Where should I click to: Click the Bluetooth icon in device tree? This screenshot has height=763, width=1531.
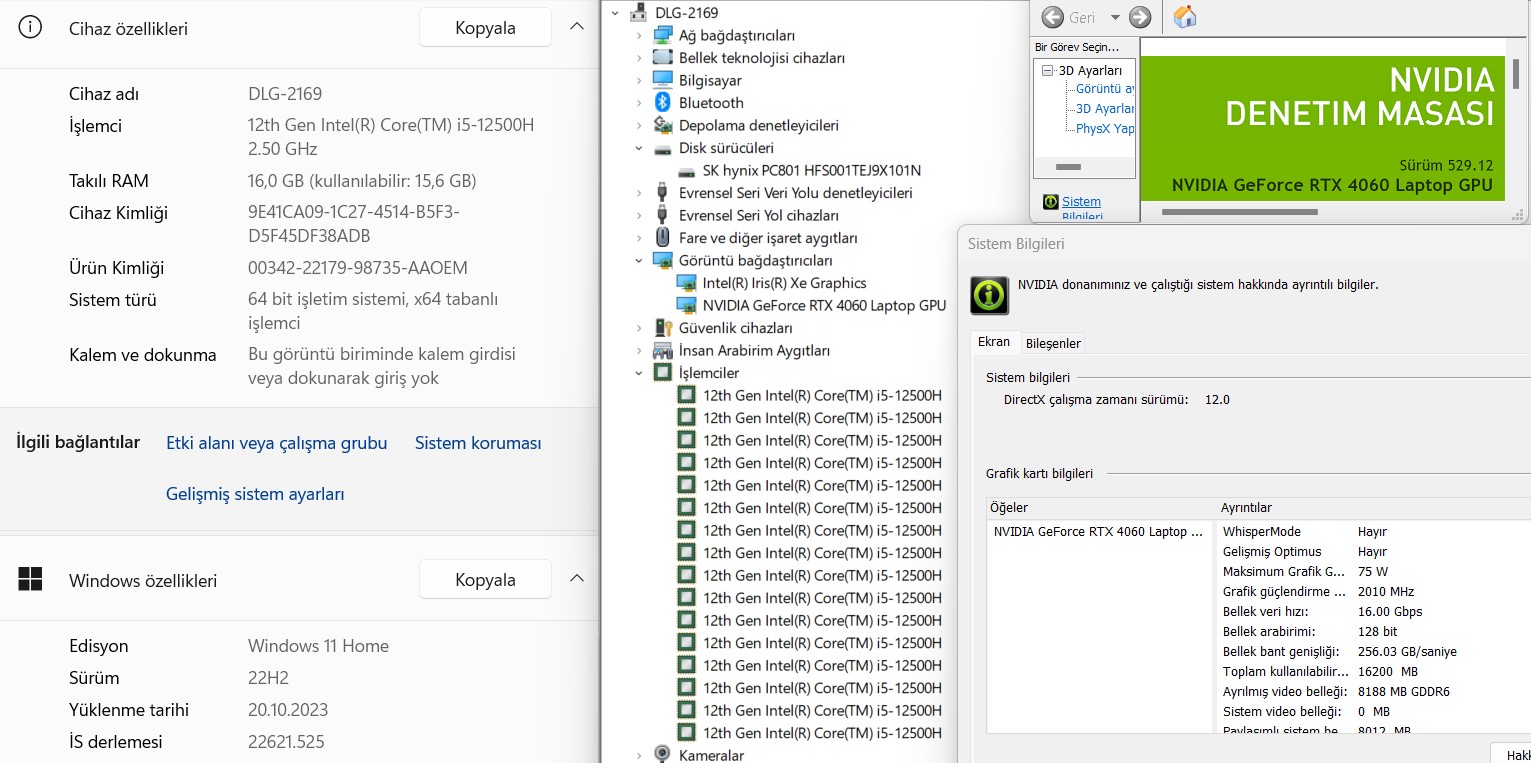click(662, 102)
